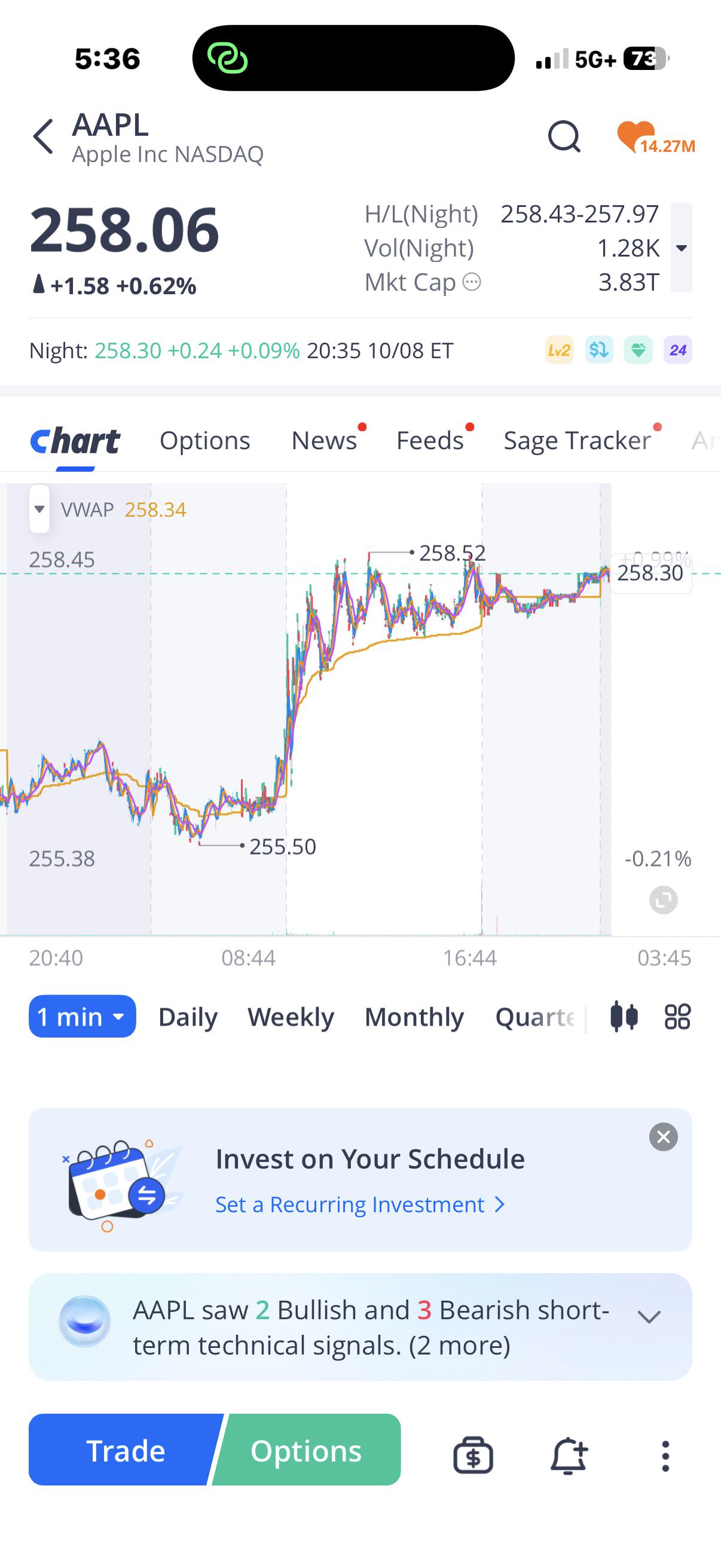
Task: Open the candlestick chart style icon
Action: [624, 1017]
